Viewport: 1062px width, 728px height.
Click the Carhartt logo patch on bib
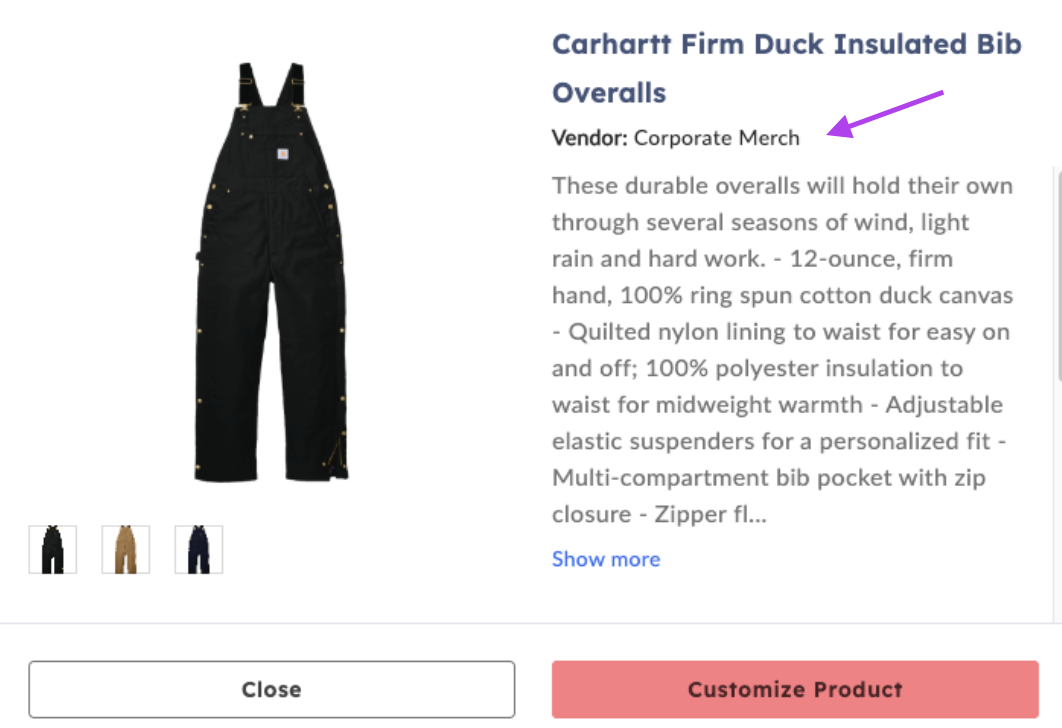282,154
